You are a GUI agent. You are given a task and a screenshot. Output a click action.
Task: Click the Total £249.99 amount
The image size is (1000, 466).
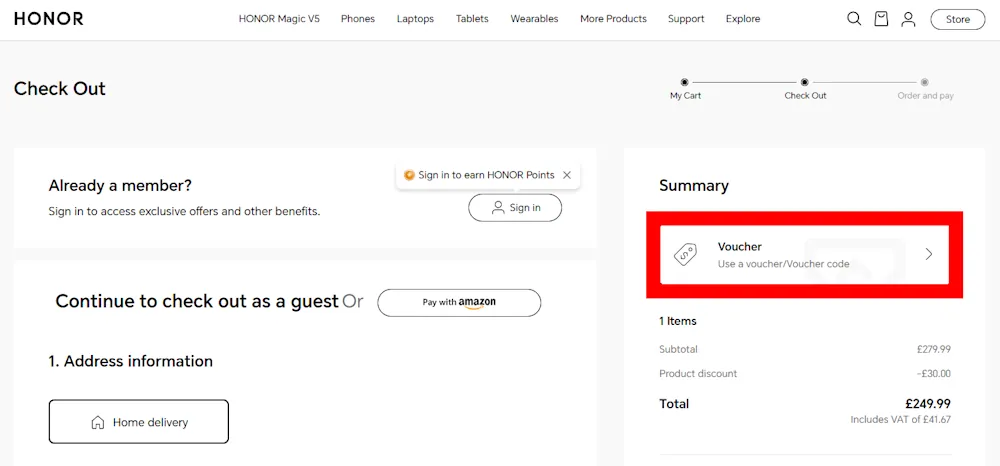tap(928, 404)
